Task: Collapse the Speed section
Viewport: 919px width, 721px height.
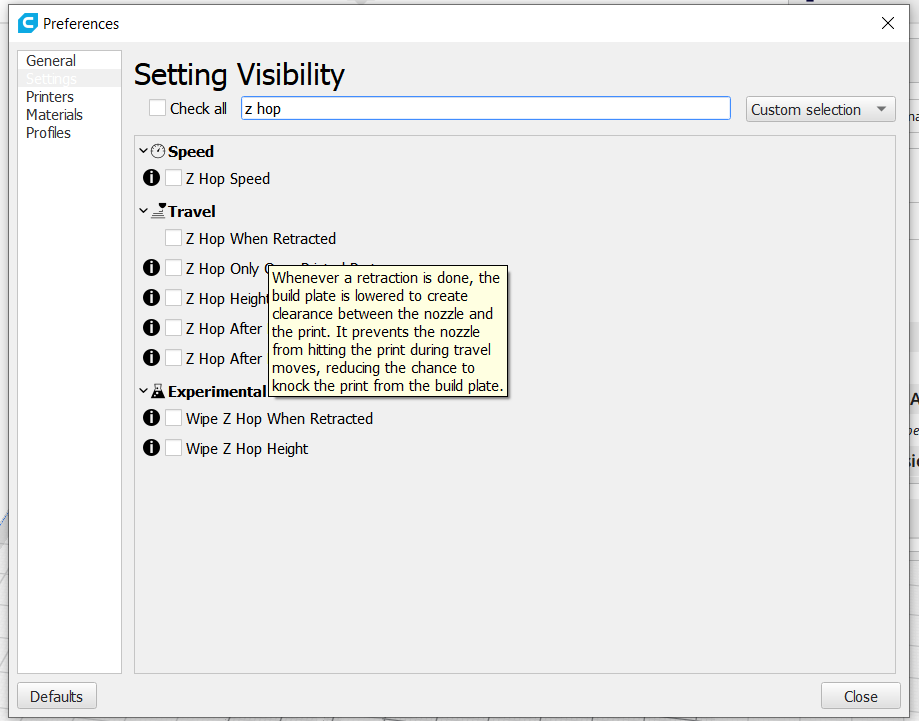Action: click(143, 152)
